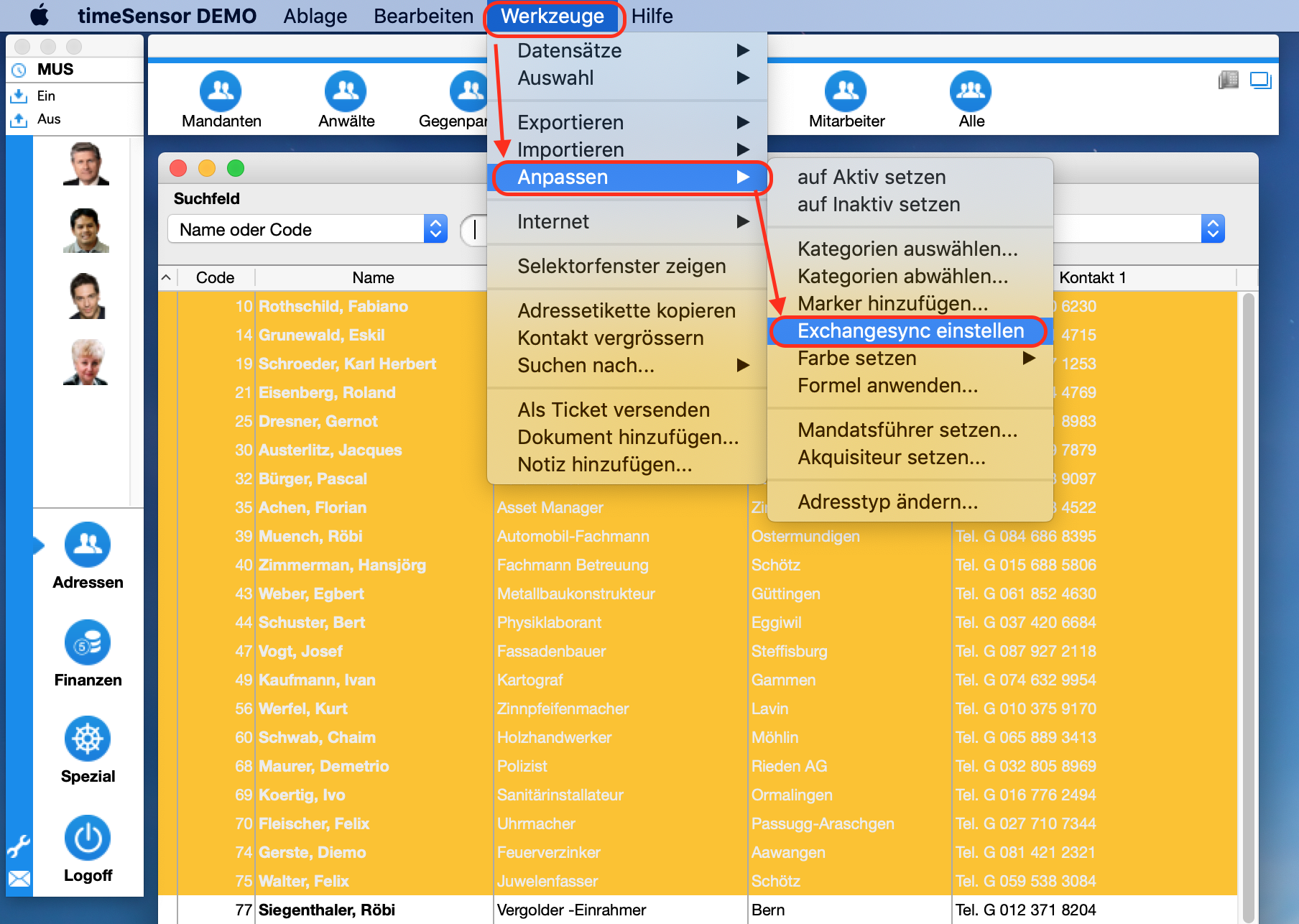The image size is (1299, 924).
Task: Show Alle addresses
Action: 971,100
